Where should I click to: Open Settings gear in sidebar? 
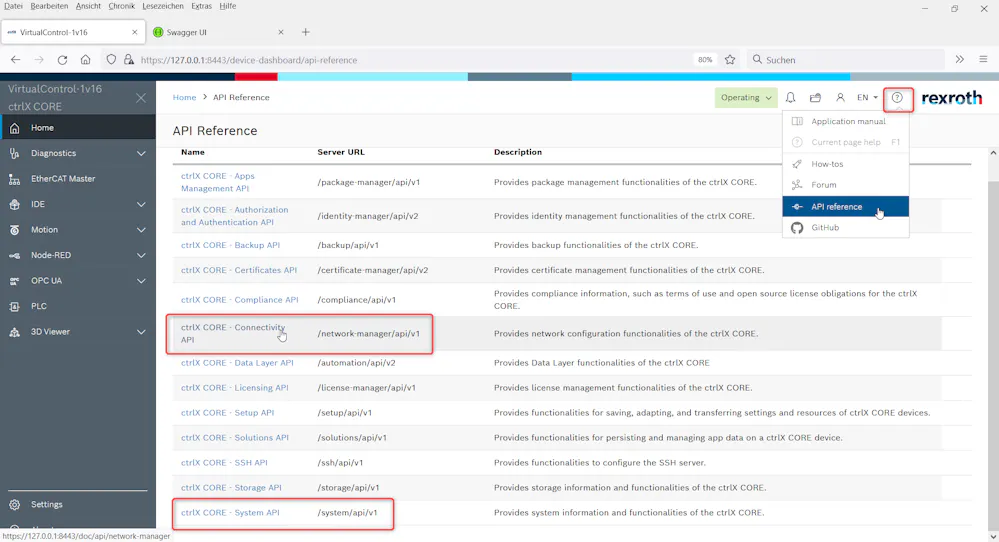pos(14,505)
